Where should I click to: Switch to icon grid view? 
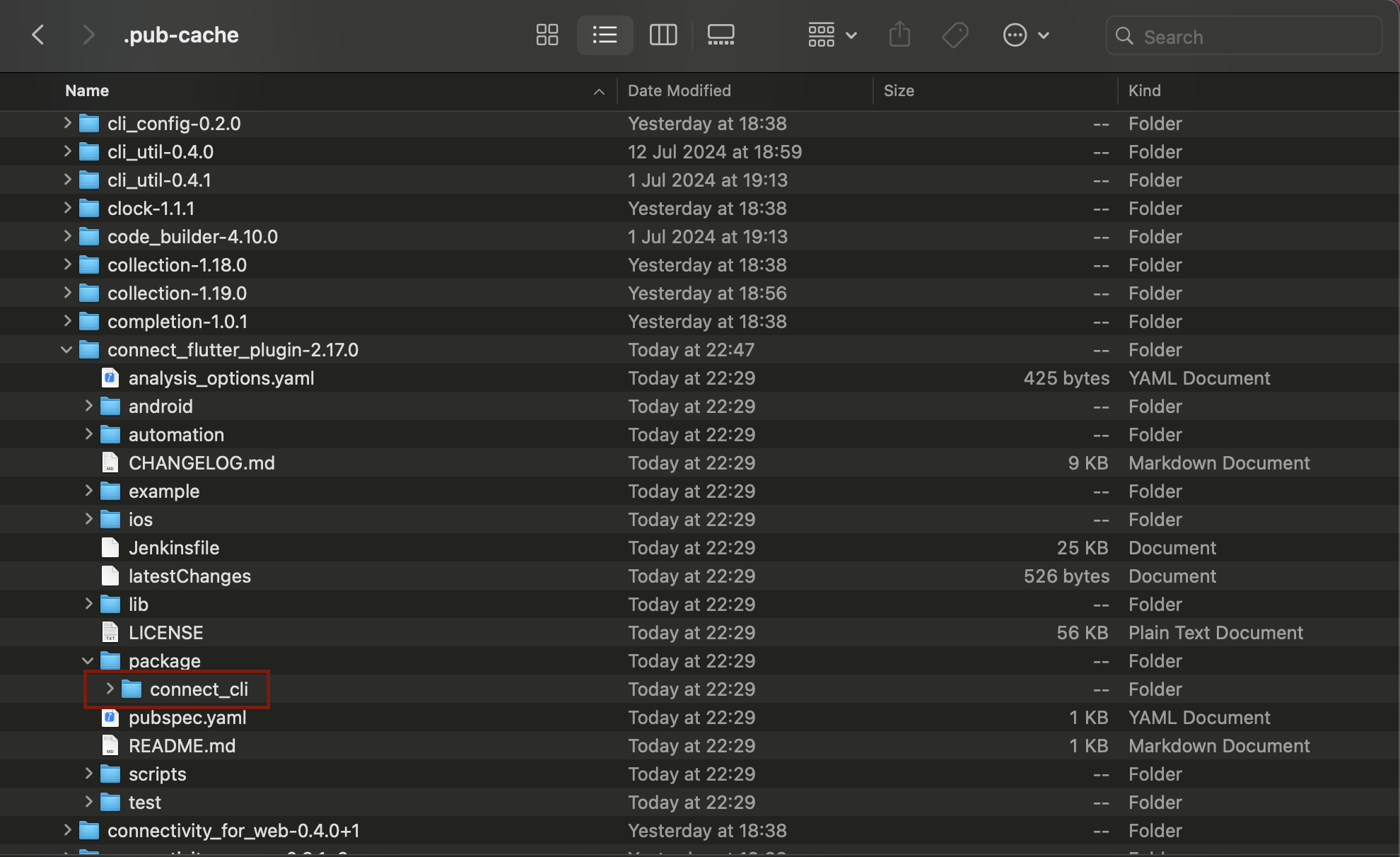click(547, 35)
